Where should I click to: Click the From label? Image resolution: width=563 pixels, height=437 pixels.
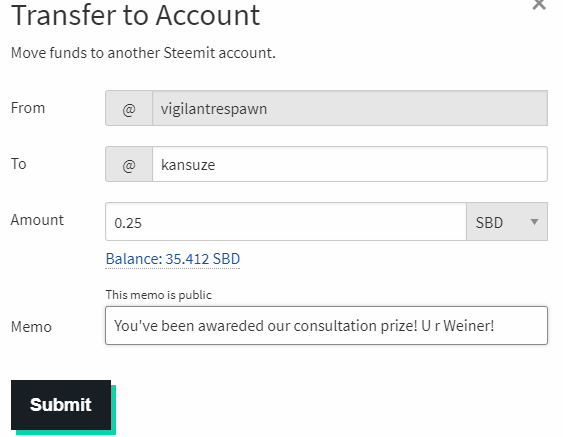coord(28,108)
